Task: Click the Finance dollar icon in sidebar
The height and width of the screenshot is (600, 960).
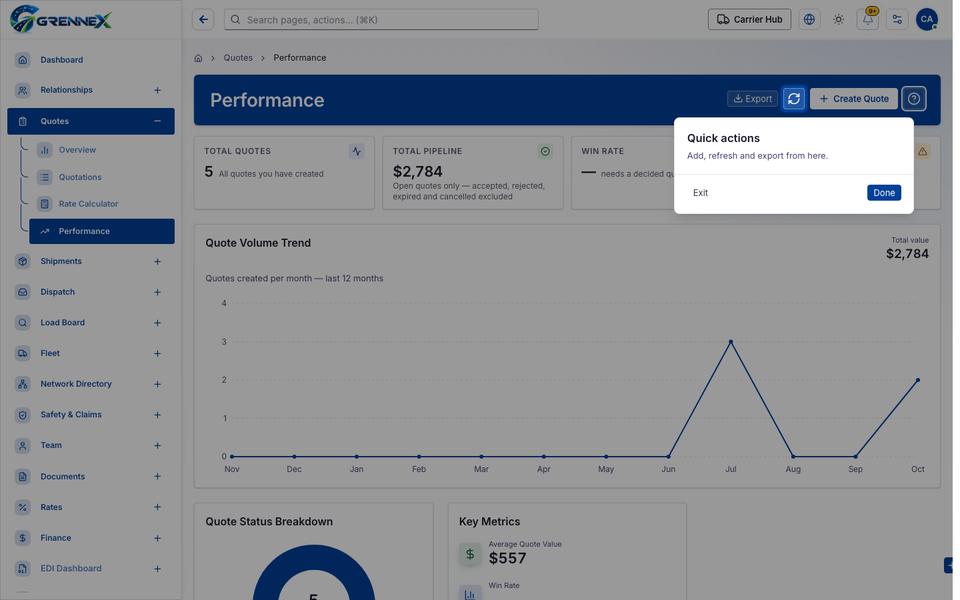Action: (23, 538)
